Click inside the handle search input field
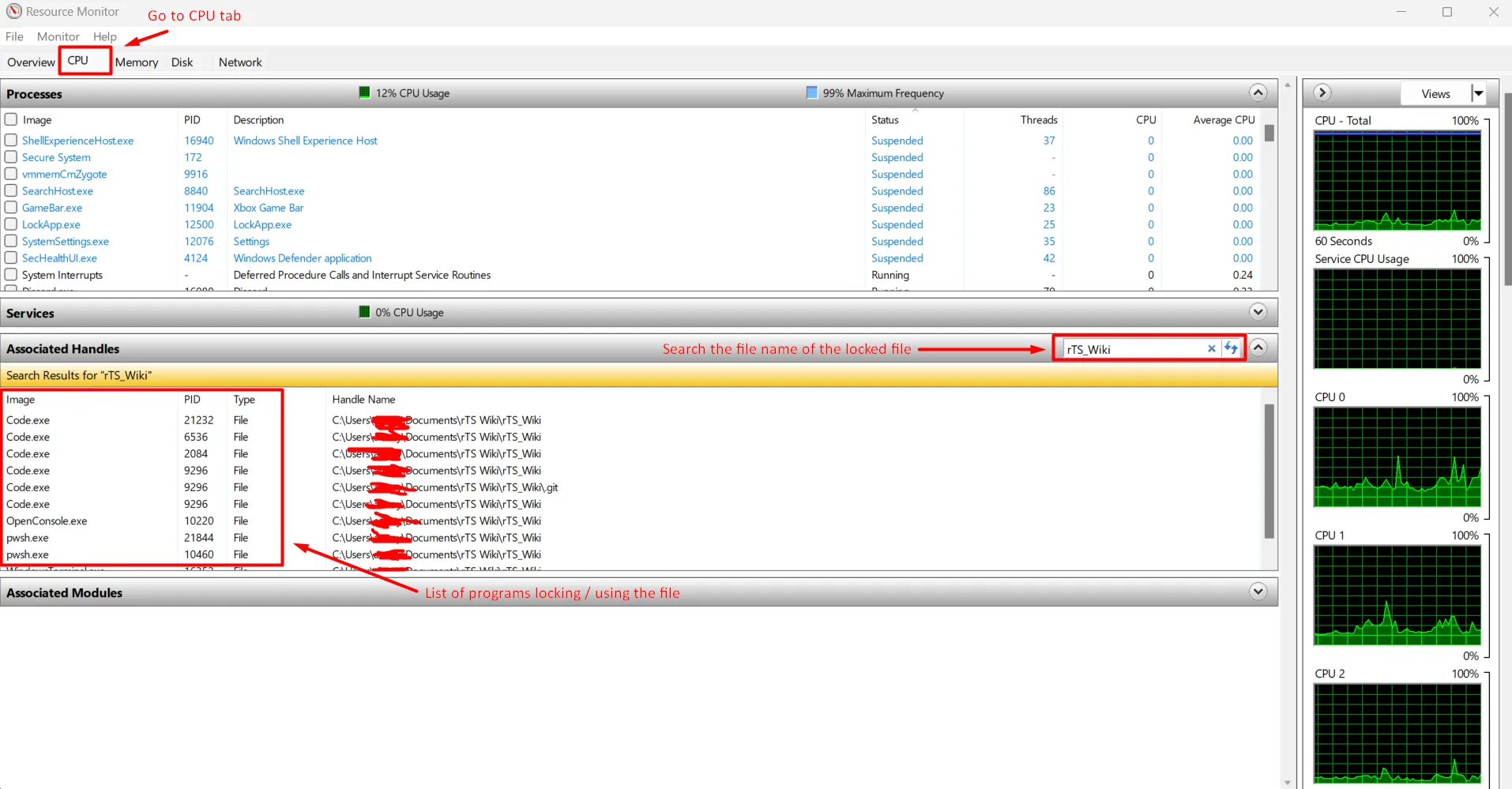The width and height of the screenshot is (1512, 789). (x=1138, y=348)
